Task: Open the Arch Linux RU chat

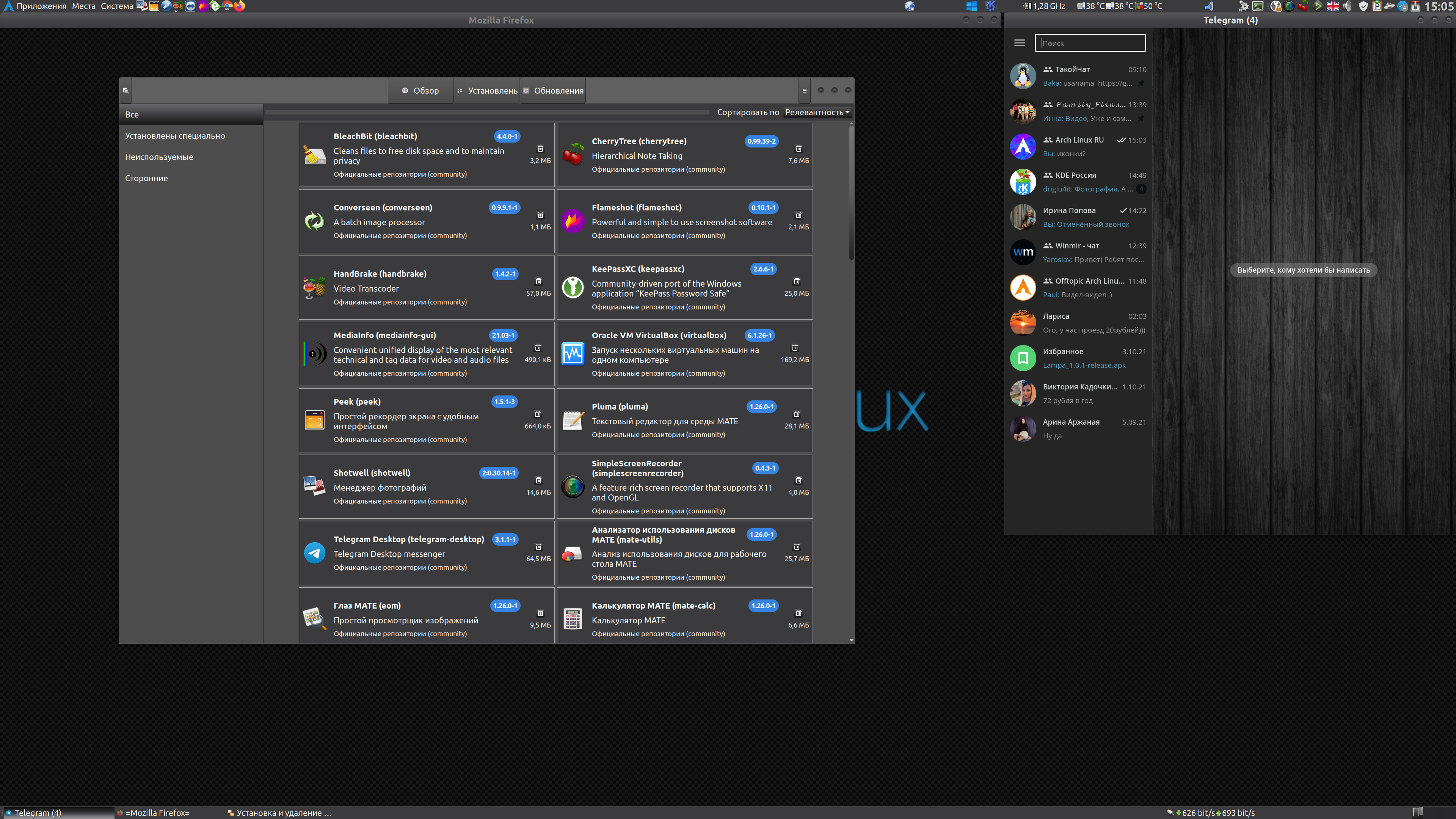Action: tap(1078, 147)
